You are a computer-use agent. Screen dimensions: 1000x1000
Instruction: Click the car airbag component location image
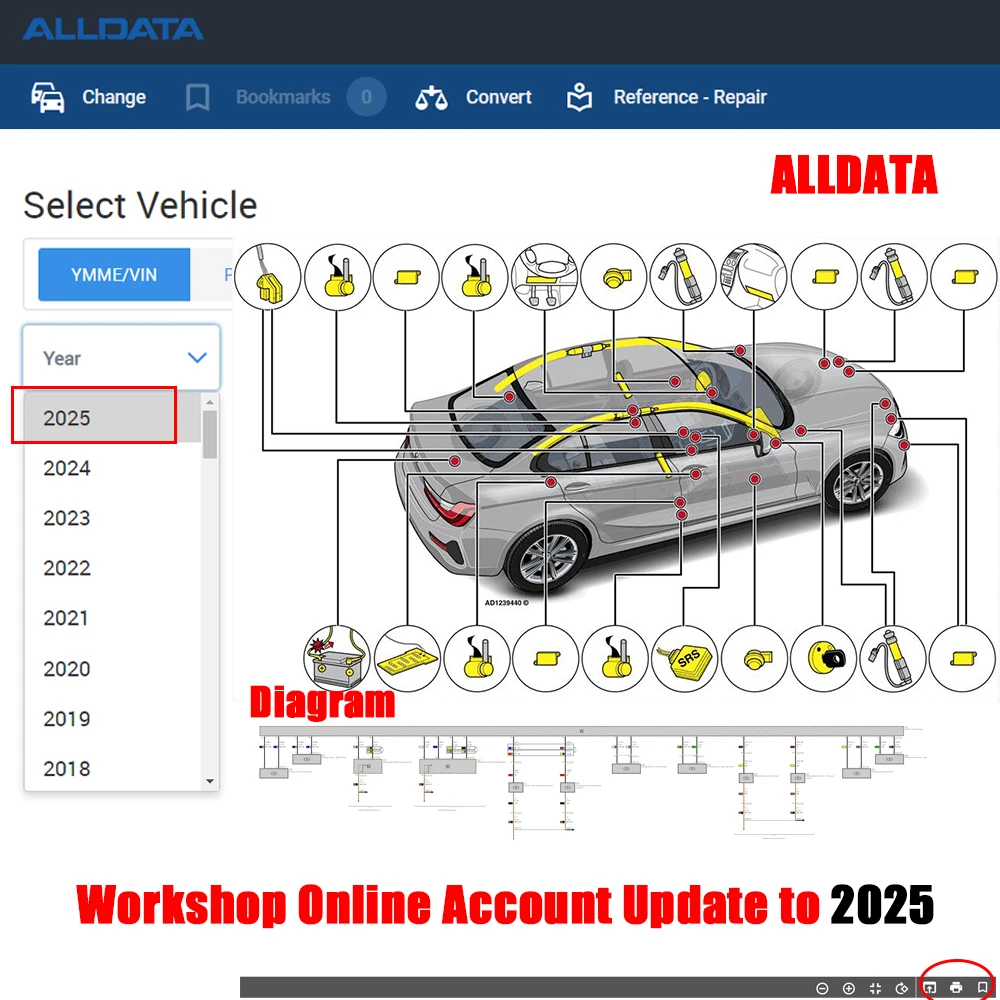tap(615, 467)
